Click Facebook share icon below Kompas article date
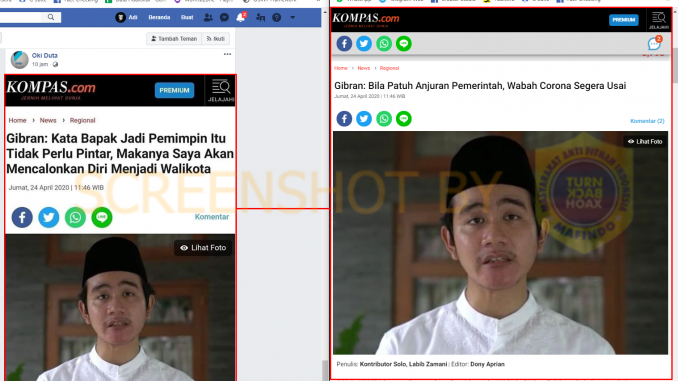 click(344, 118)
